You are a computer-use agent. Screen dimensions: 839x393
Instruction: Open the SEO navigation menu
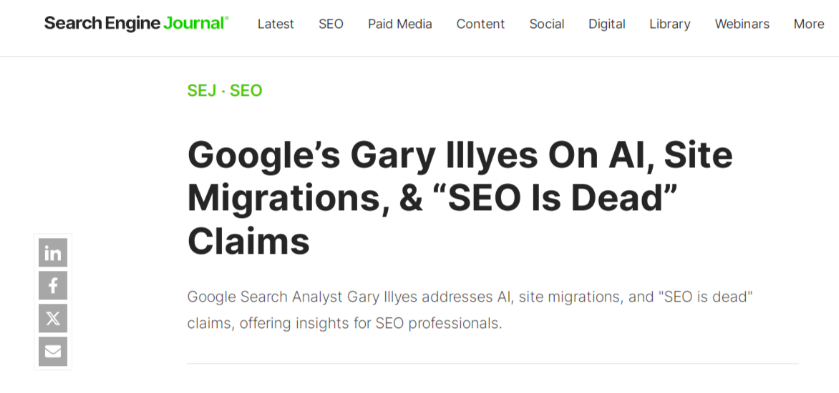(331, 24)
